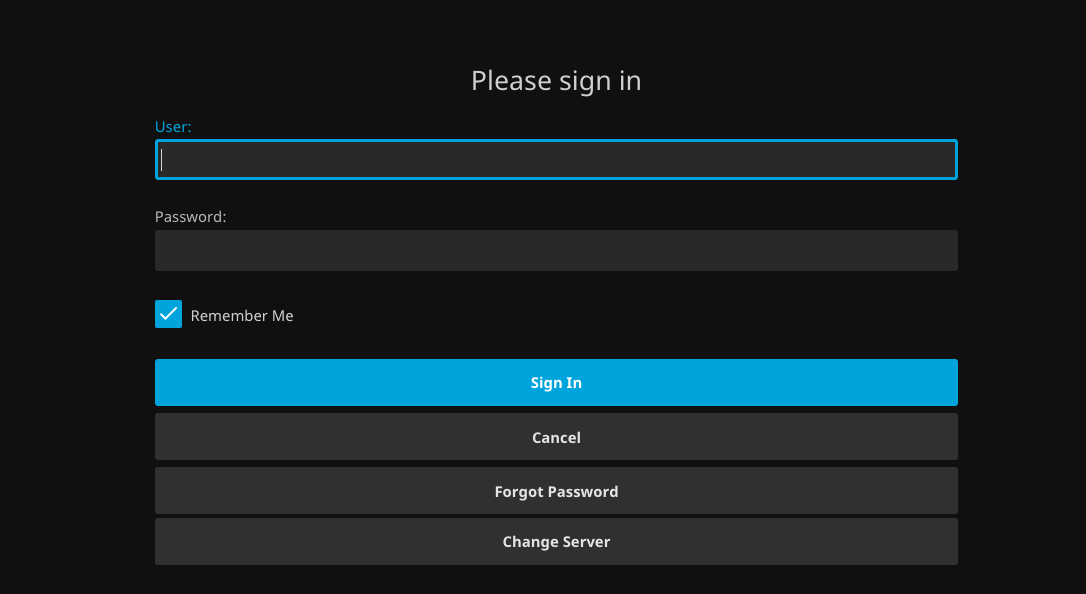Click the "Change Server" text label

tap(556, 542)
